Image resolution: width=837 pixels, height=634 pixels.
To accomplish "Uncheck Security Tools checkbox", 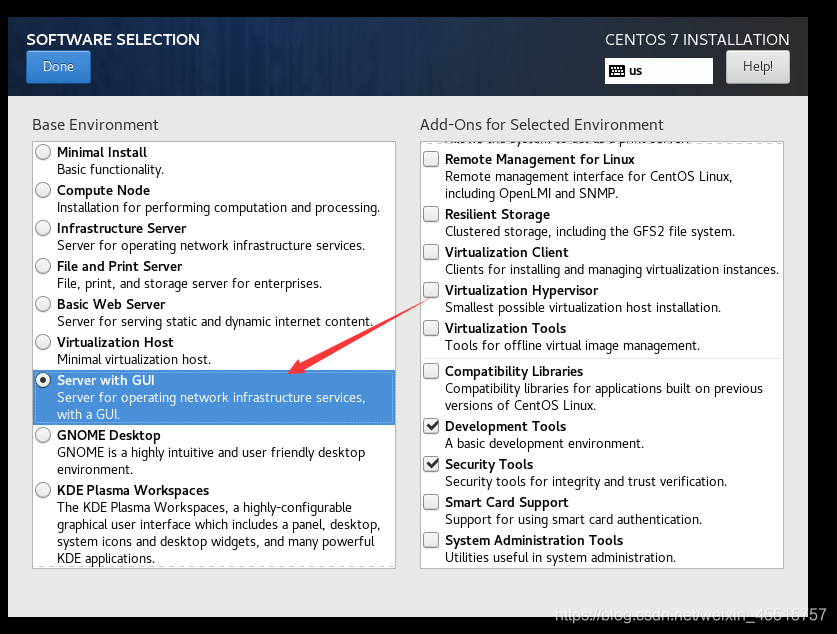I will pyautogui.click(x=431, y=464).
